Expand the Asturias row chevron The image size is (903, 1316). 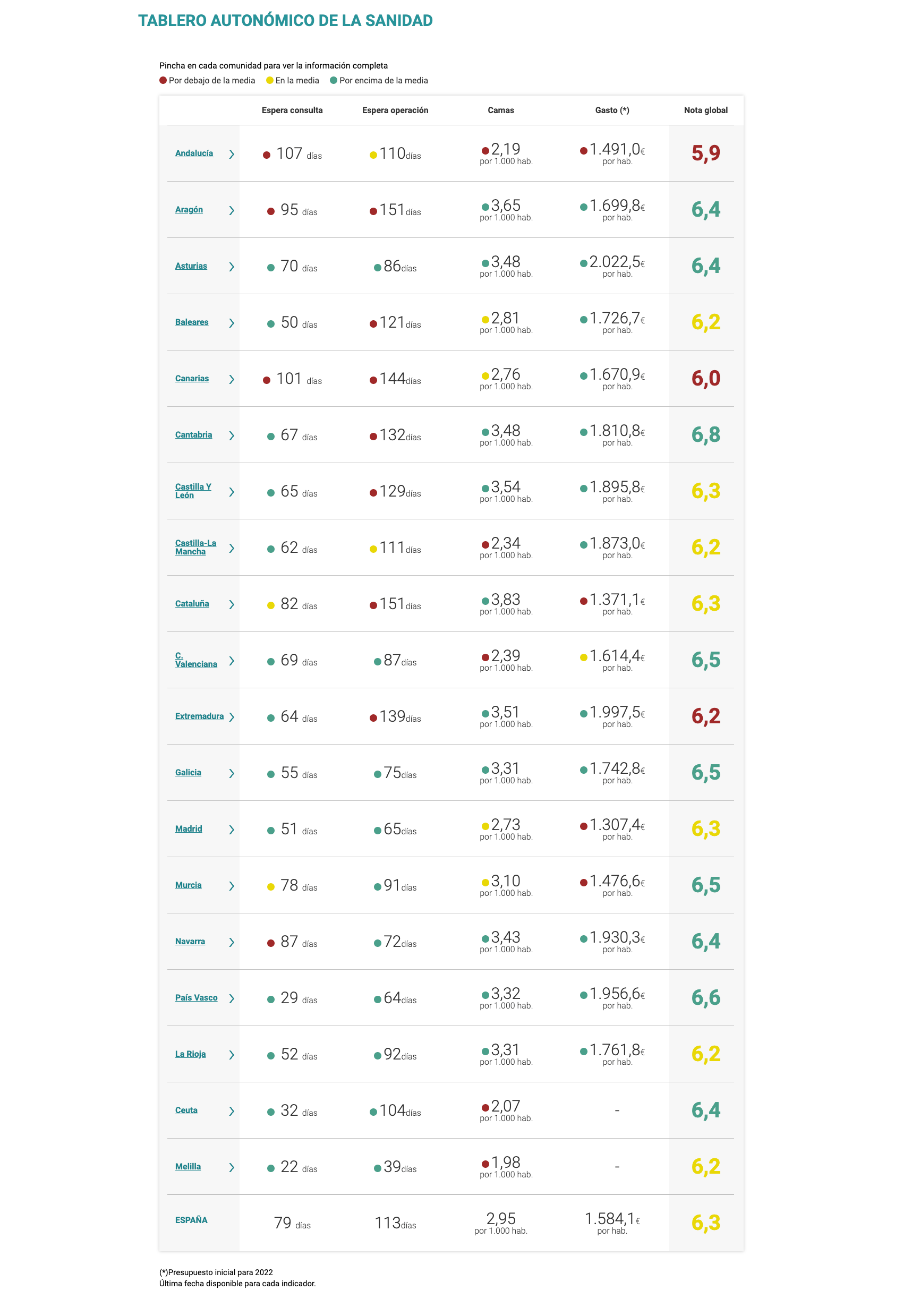[232, 267]
